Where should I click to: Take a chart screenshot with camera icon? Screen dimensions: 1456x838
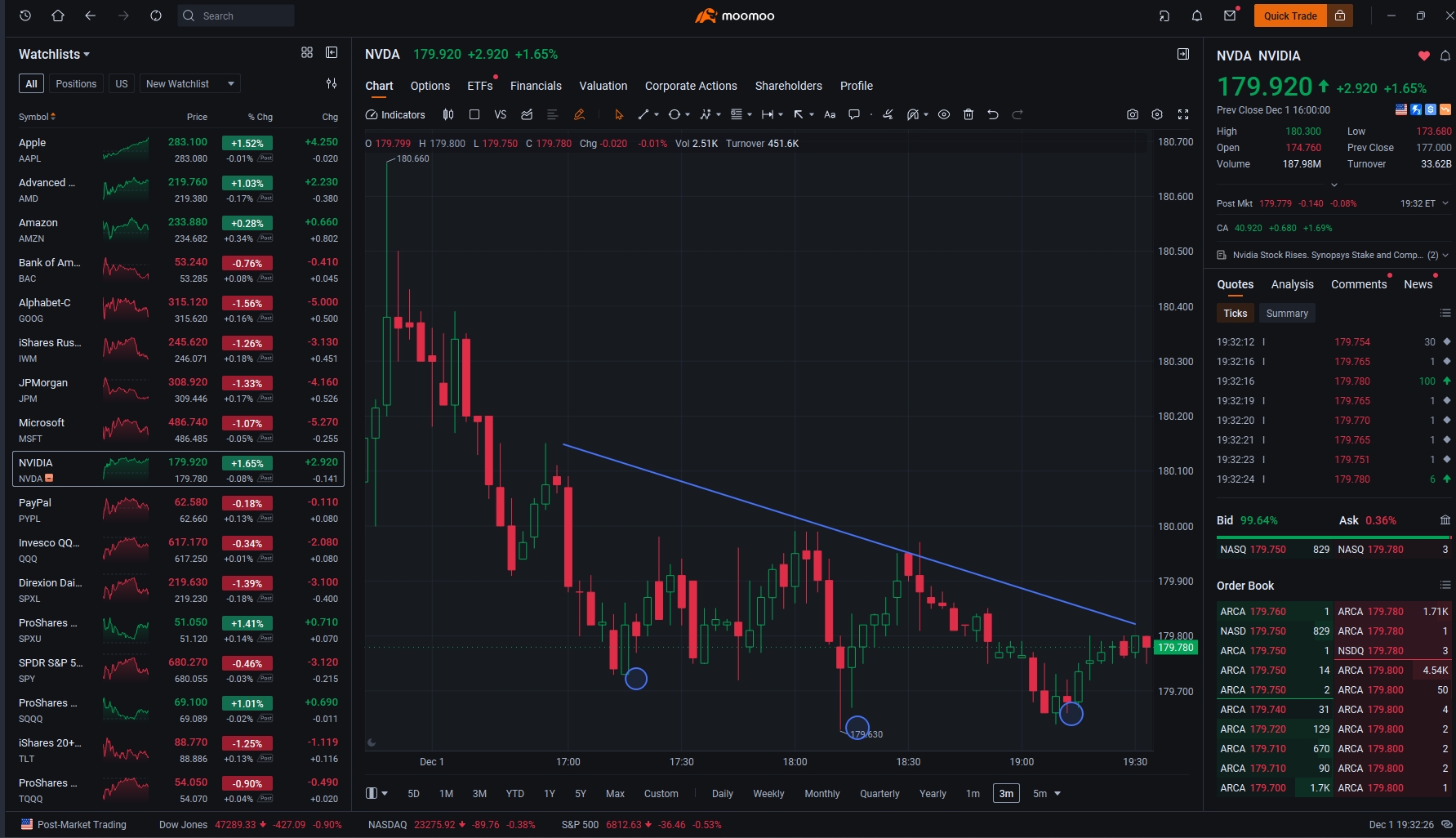point(1132,115)
